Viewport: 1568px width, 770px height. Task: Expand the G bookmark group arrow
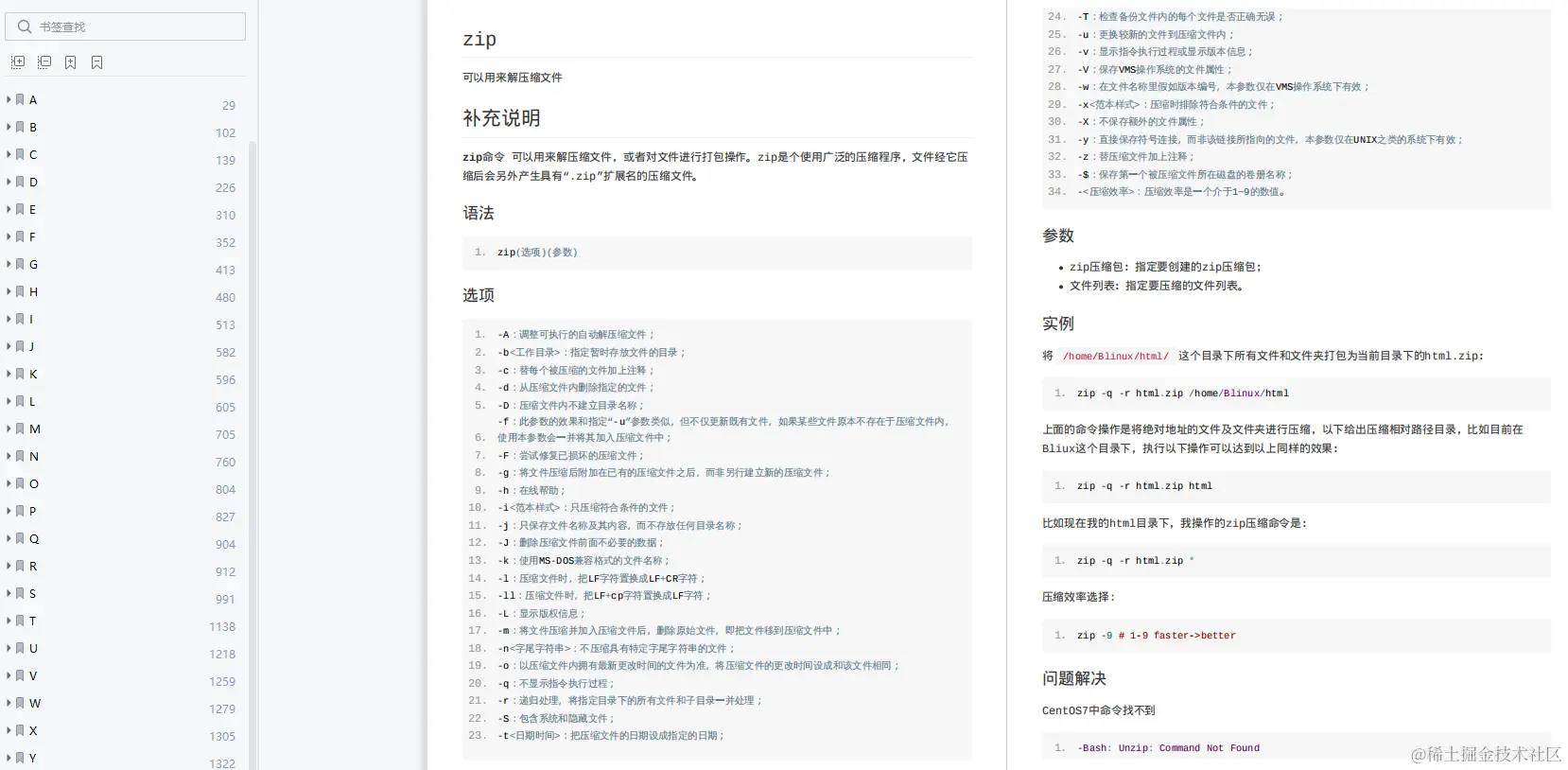9,264
